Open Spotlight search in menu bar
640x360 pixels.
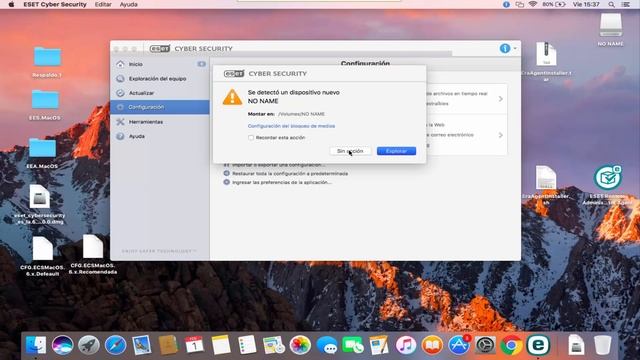click(x=611, y=4)
